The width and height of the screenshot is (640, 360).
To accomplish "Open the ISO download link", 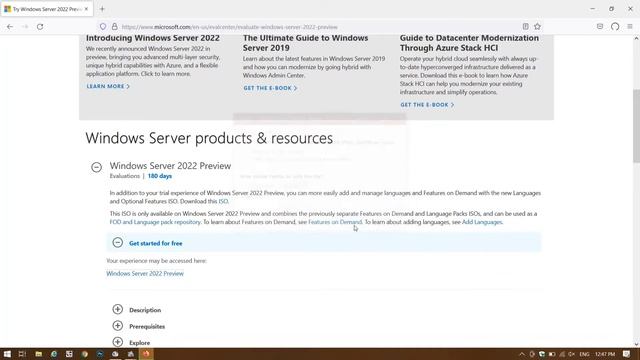I will [223, 201].
